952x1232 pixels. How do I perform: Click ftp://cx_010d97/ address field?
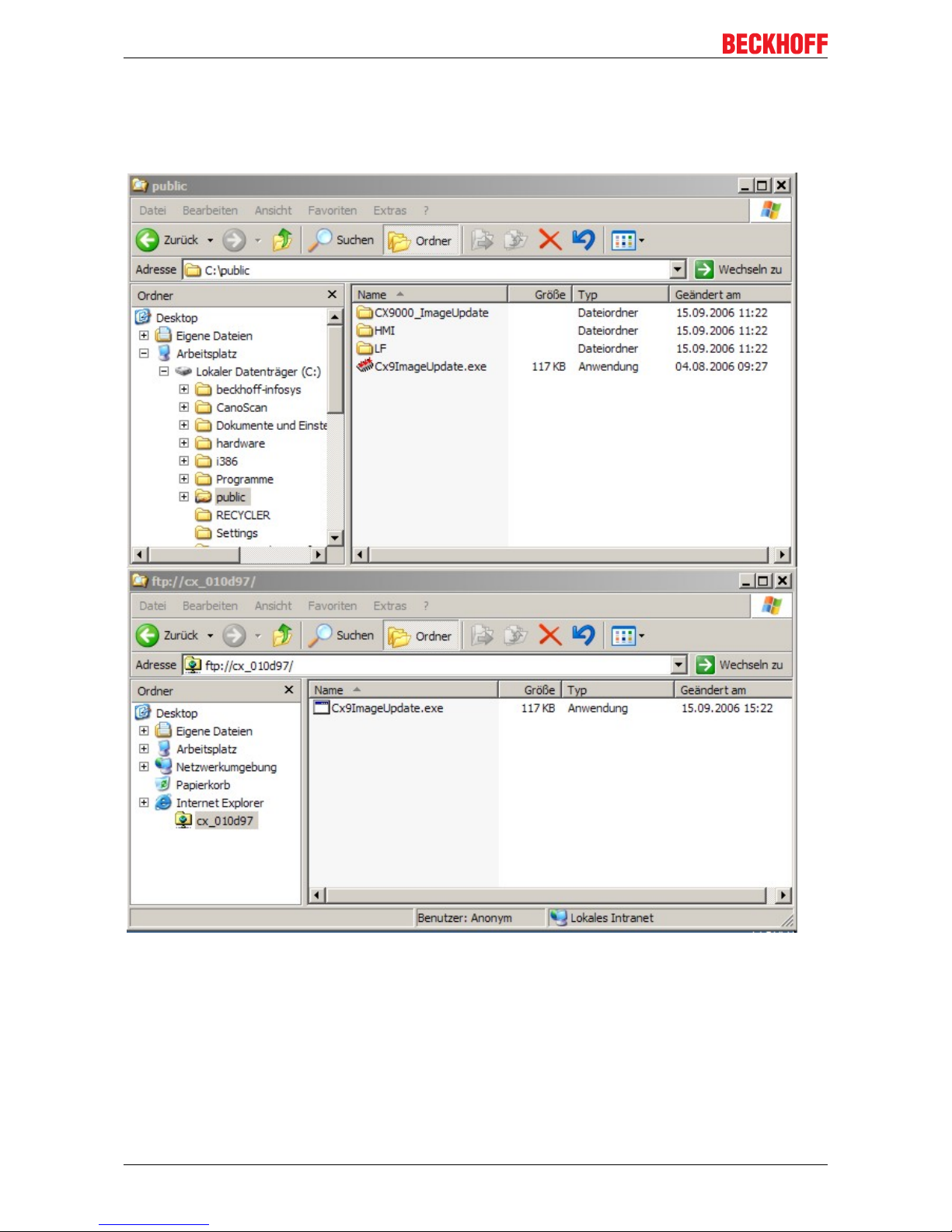427,665
